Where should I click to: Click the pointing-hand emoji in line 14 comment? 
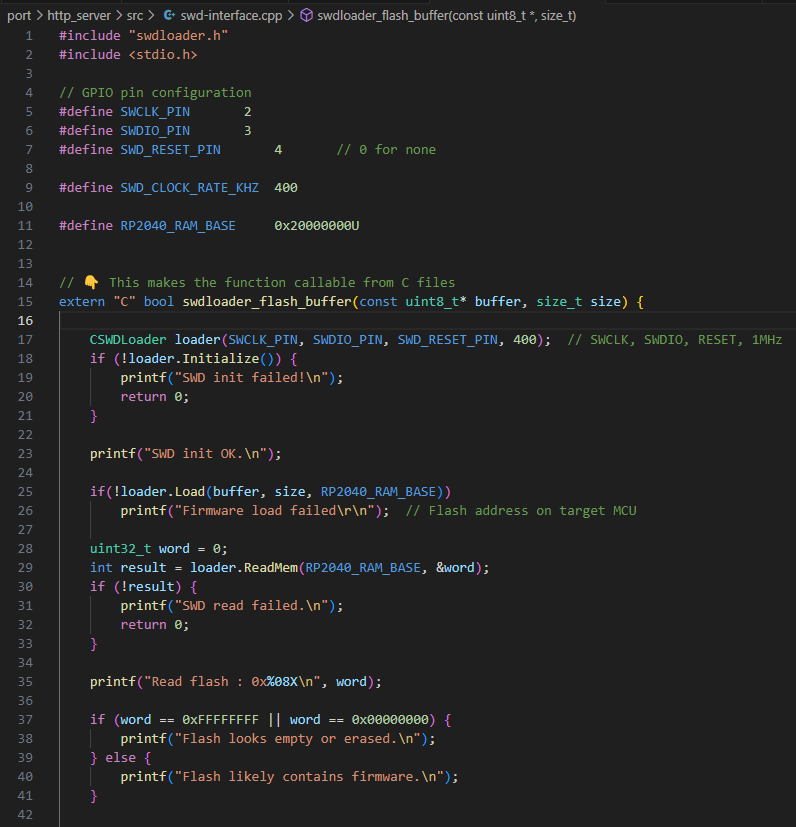[91, 282]
